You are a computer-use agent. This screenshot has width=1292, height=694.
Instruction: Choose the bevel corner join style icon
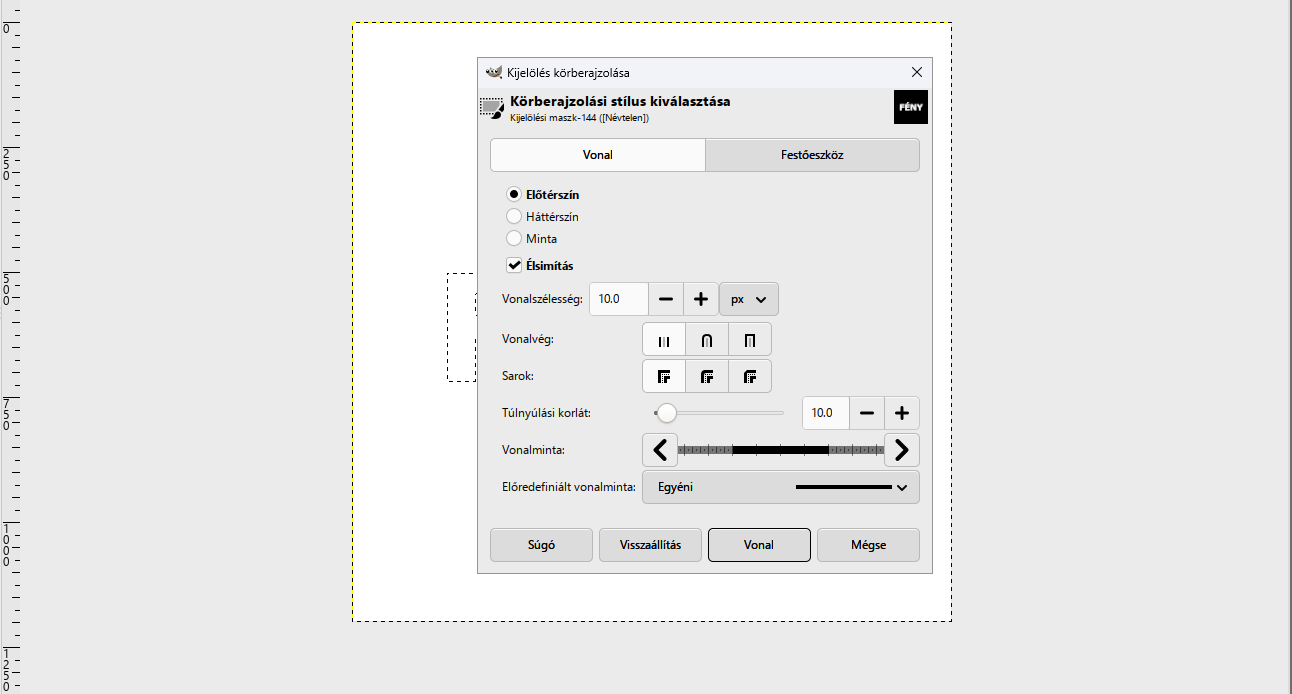pos(750,377)
